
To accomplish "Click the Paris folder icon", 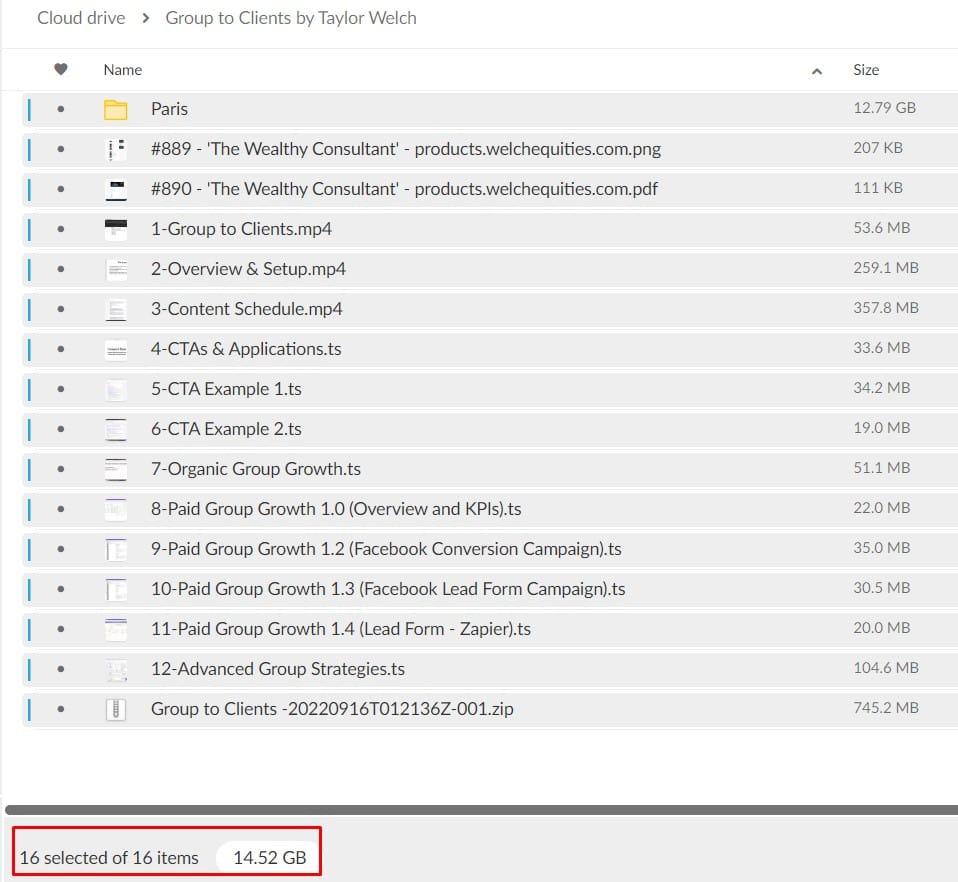I will tap(116, 109).
